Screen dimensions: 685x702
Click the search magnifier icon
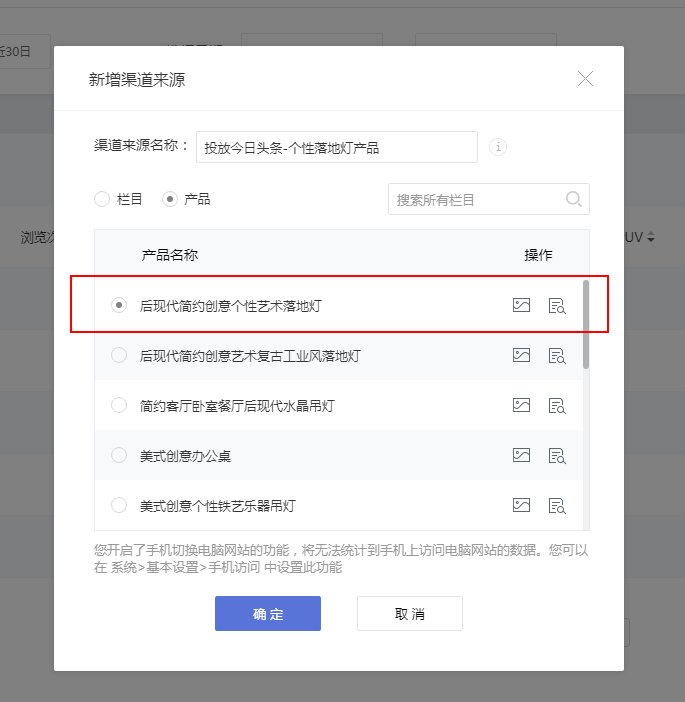point(574,199)
